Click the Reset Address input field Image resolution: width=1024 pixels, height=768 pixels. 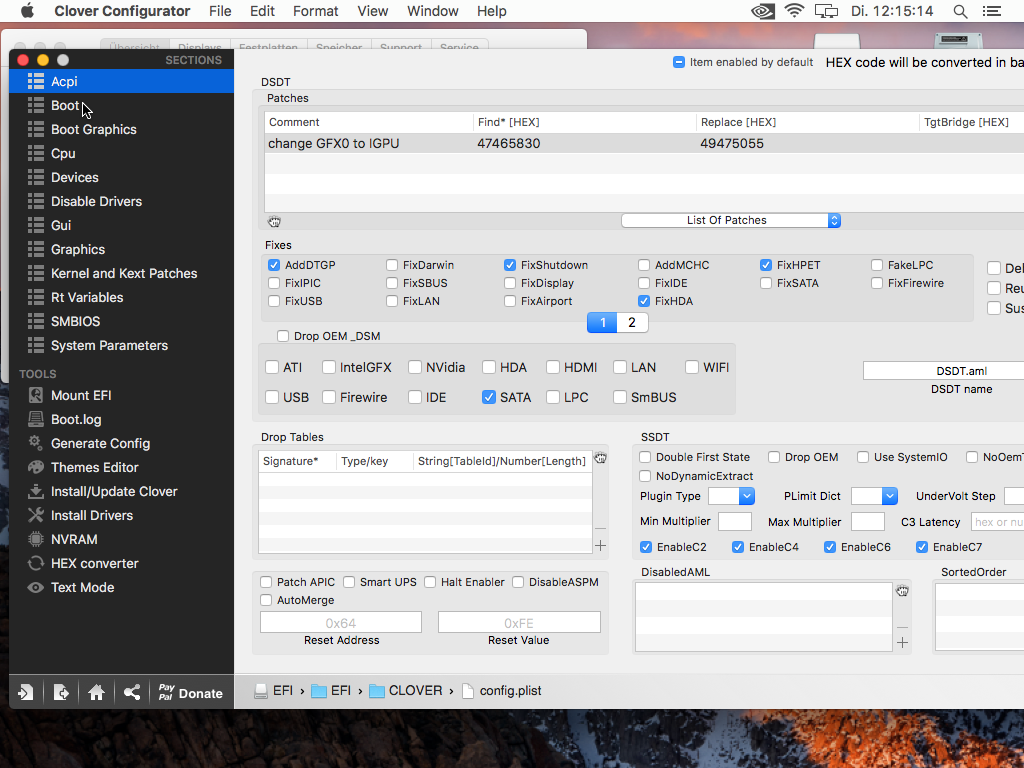341,622
